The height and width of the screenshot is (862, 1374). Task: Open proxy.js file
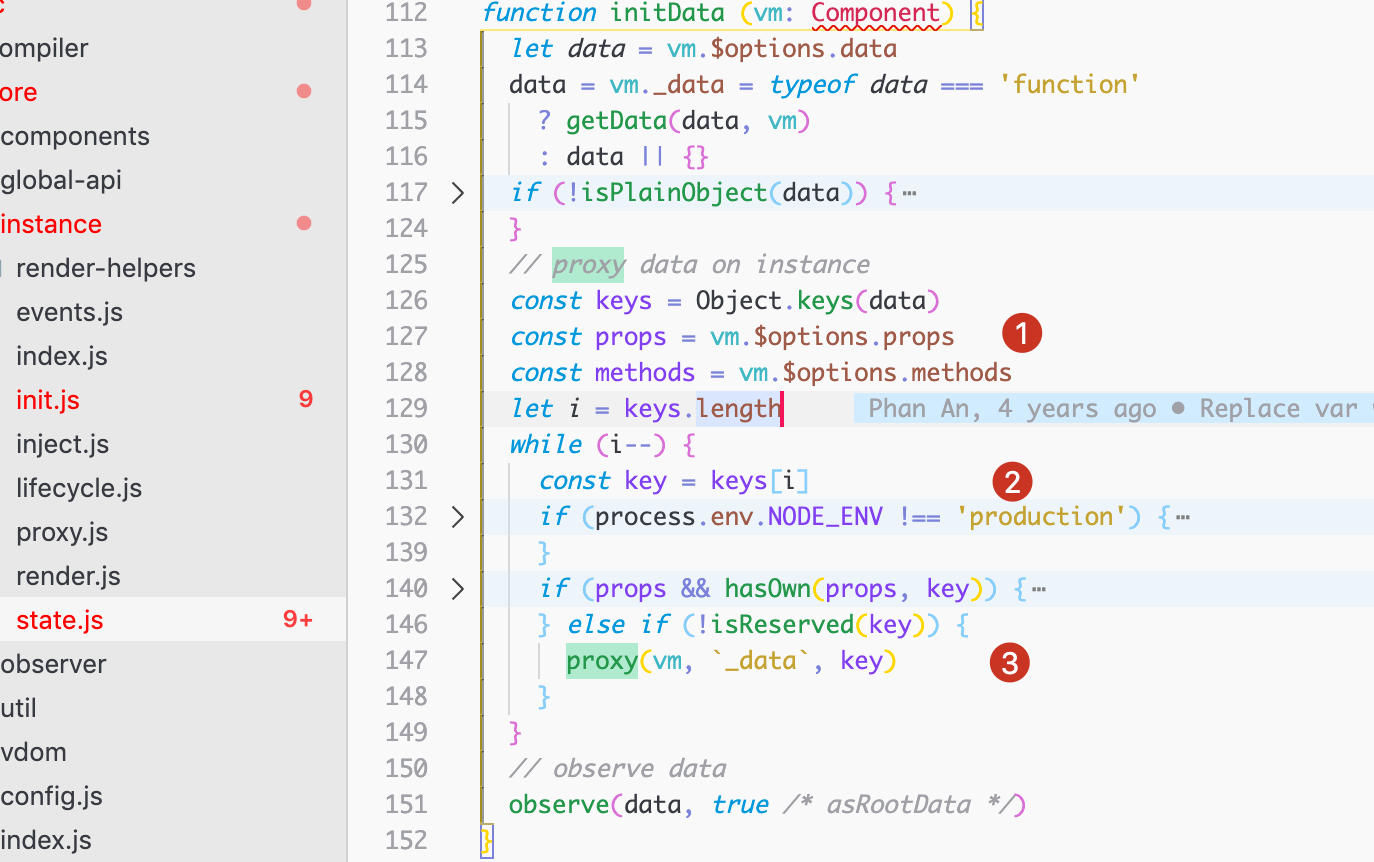(x=62, y=532)
